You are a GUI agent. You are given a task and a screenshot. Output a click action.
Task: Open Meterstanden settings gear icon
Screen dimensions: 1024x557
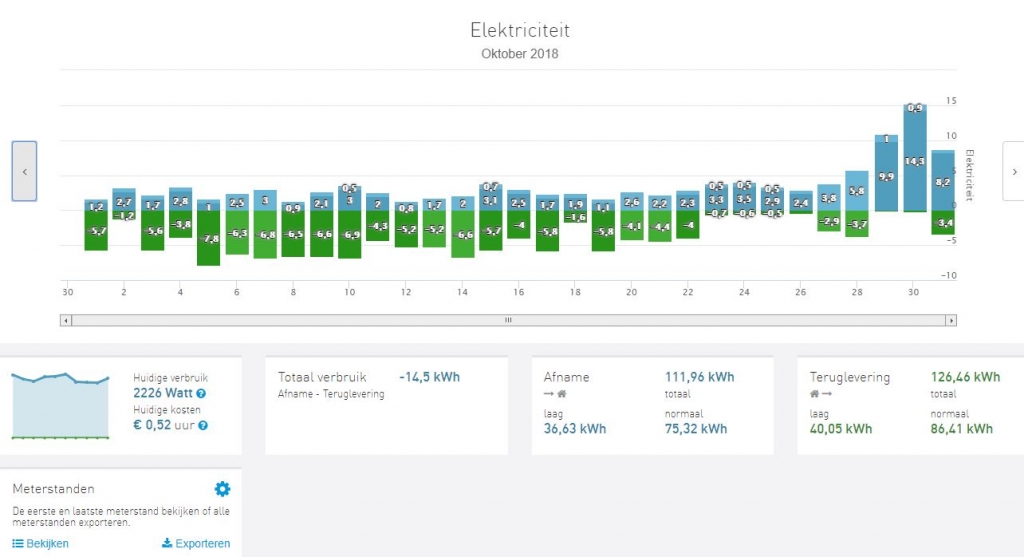coord(222,488)
